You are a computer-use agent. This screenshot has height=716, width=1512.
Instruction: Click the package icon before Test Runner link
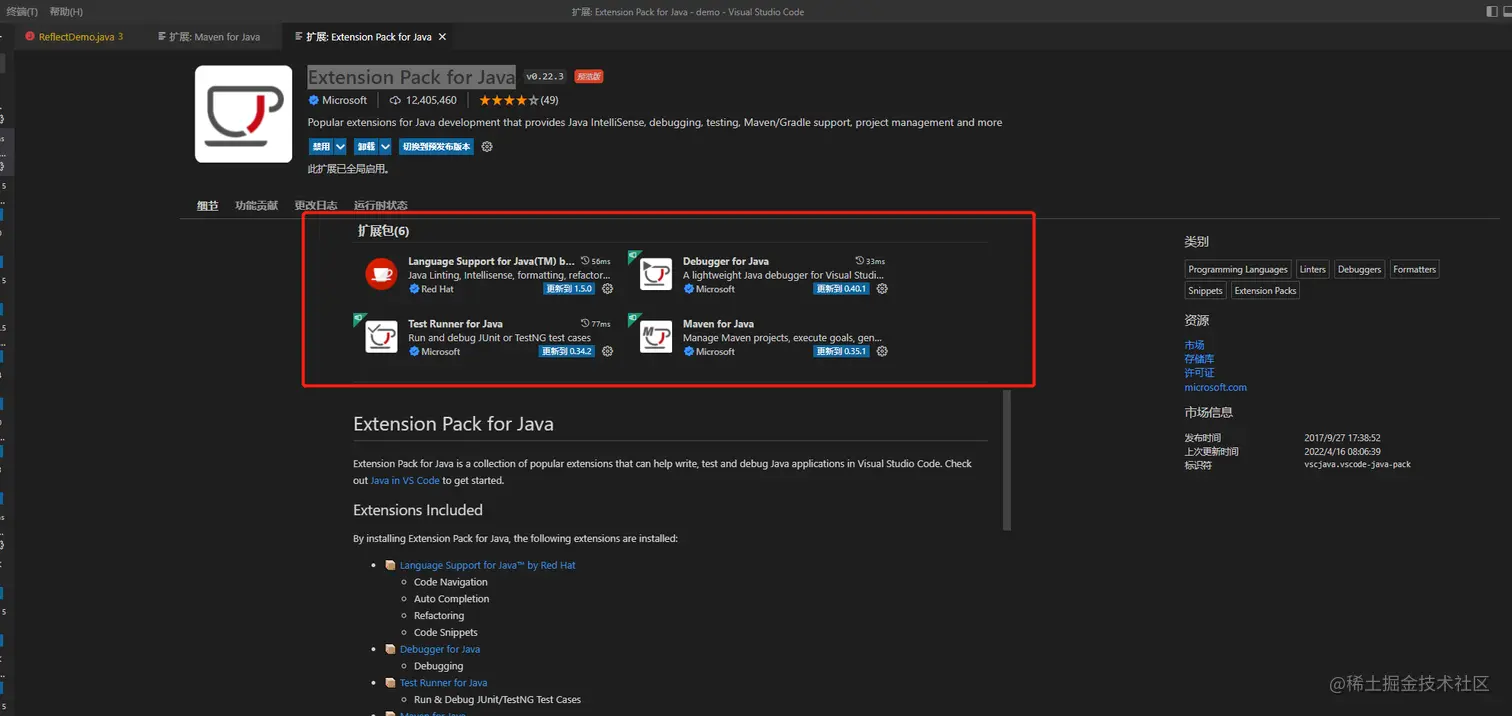[391, 683]
